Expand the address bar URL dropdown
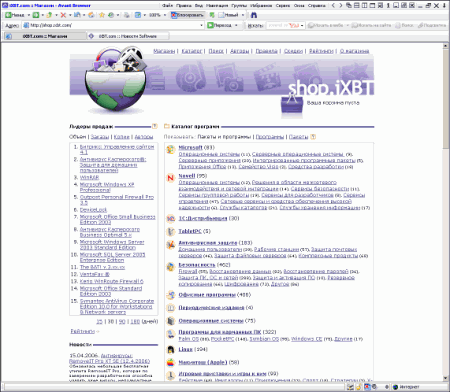 [x=201, y=25]
